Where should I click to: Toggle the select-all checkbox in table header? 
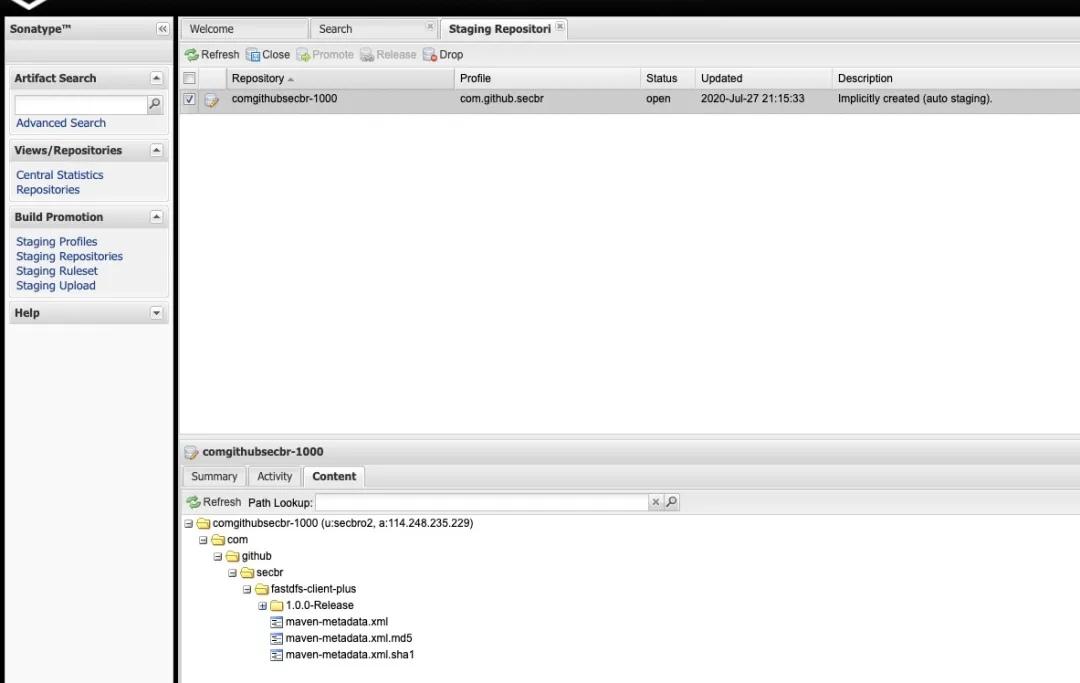pyautogui.click(x=189, y=78)
